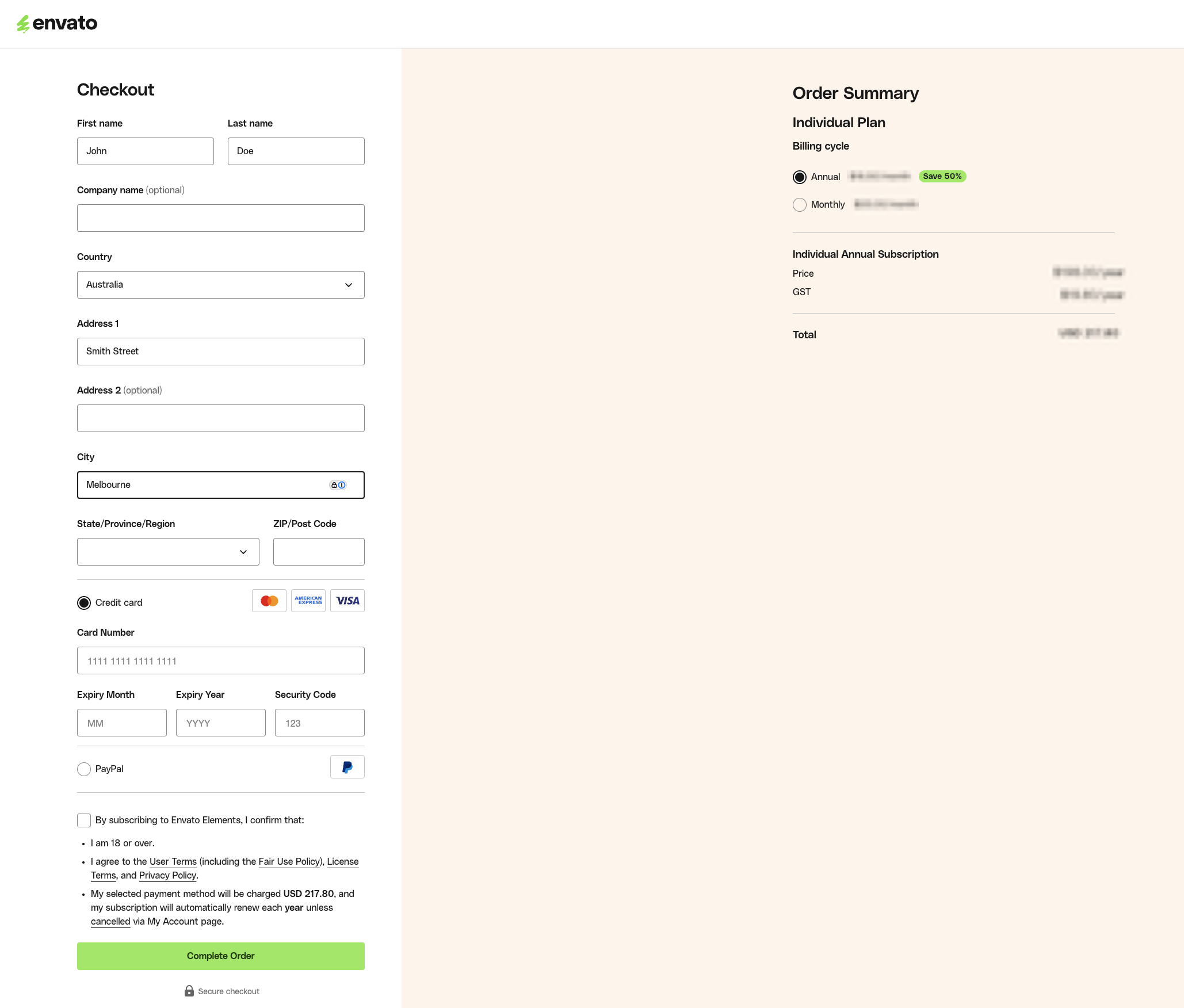Click the American Express card icon

[x=308, y=601]
